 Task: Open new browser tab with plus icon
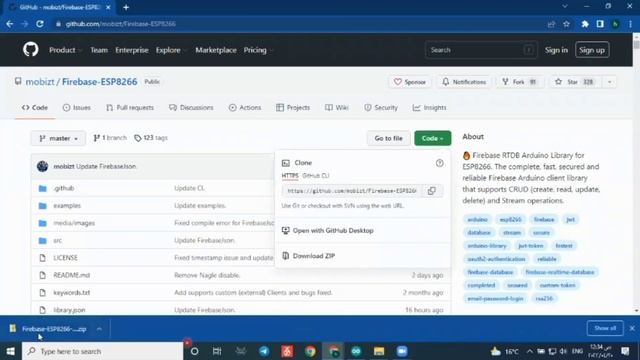pyautogui.click(x=126, y=7)
